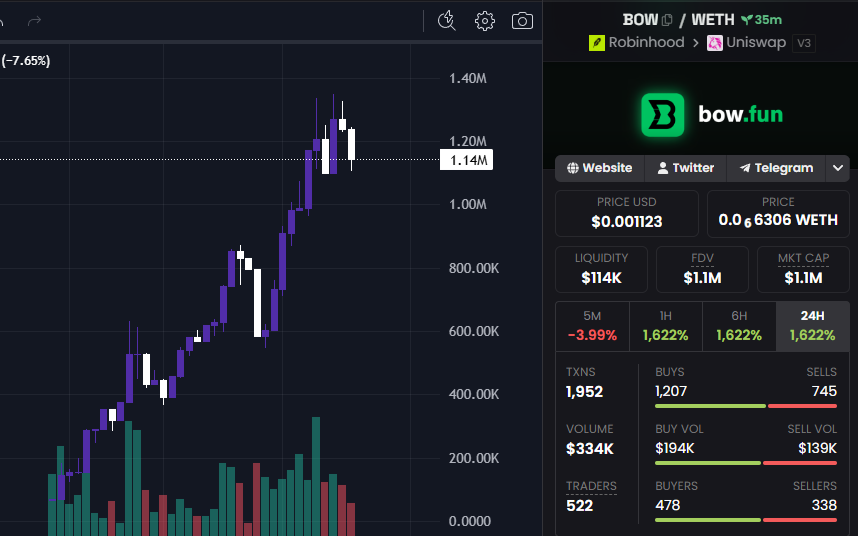The width and height of the screenshot is (858, 536).
Task: Expand more social links chevron
Action: coord(838,168)
